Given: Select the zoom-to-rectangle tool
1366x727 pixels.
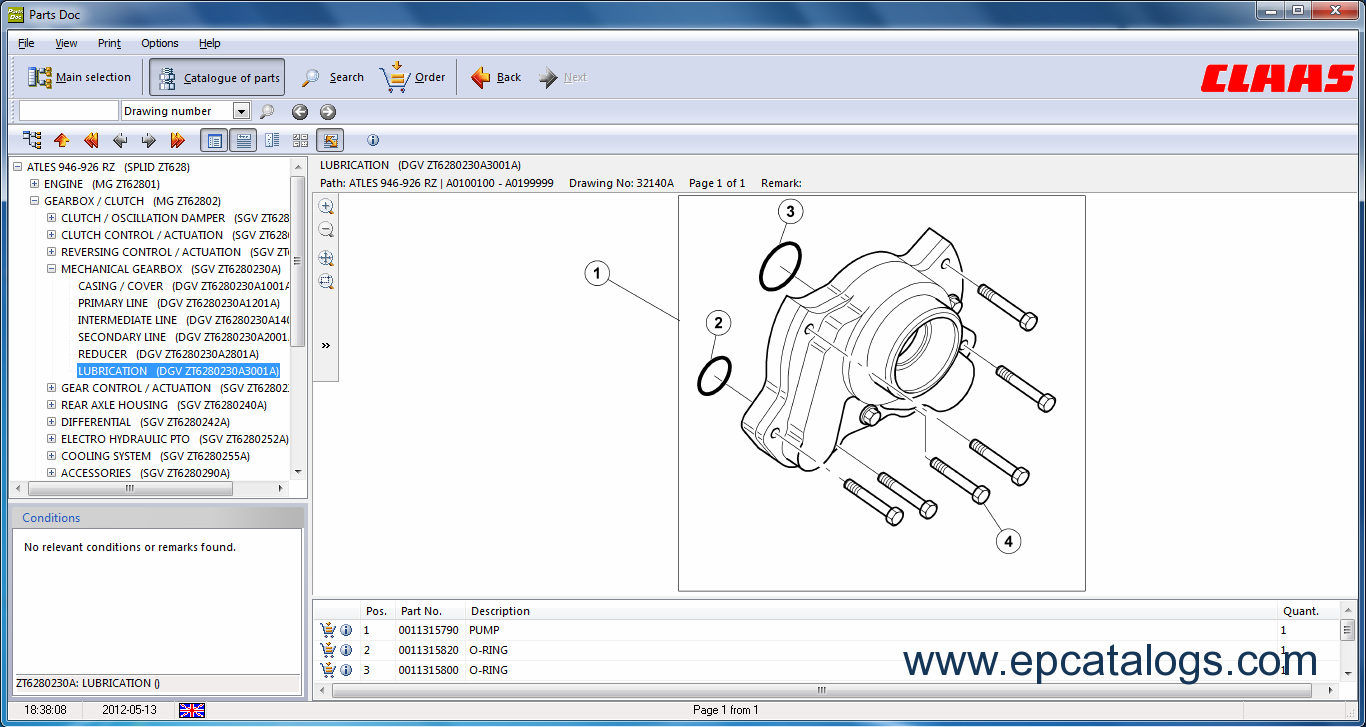Looking at the screenshot, I should coord(326,282).
